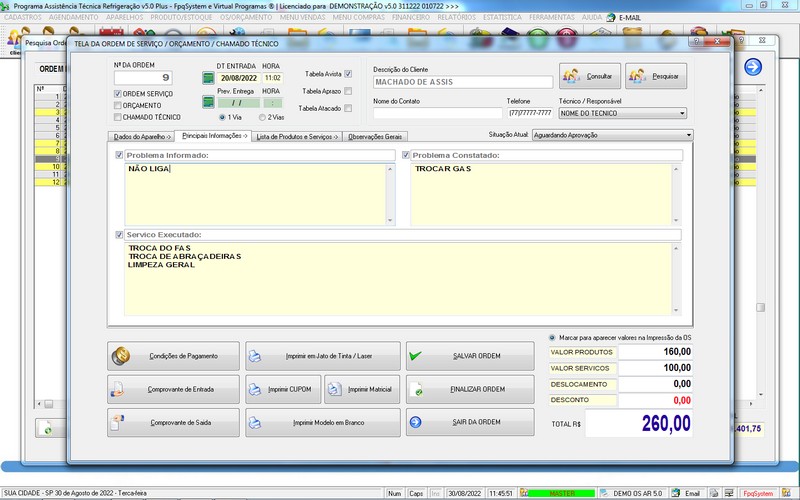
Task: Toggle the Servico Executado checkbox
Action: point(119,235)
